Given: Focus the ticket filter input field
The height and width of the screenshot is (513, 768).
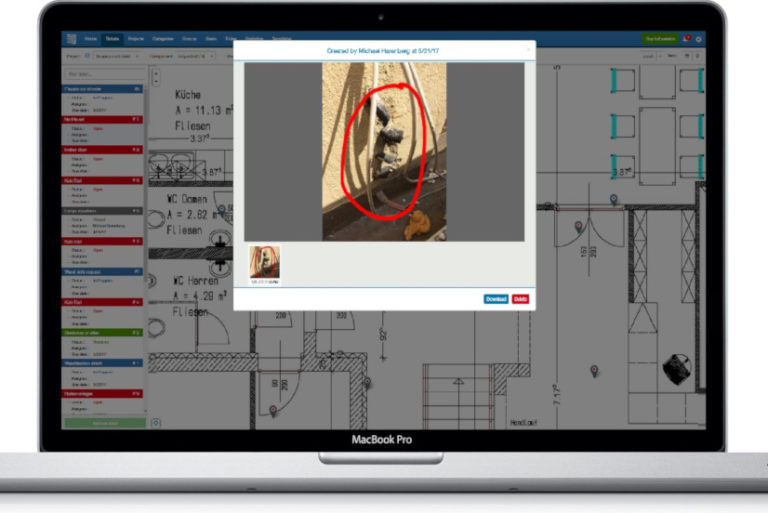Looking at the screenshot, I should pyautogui.click(x=104, y=74).
